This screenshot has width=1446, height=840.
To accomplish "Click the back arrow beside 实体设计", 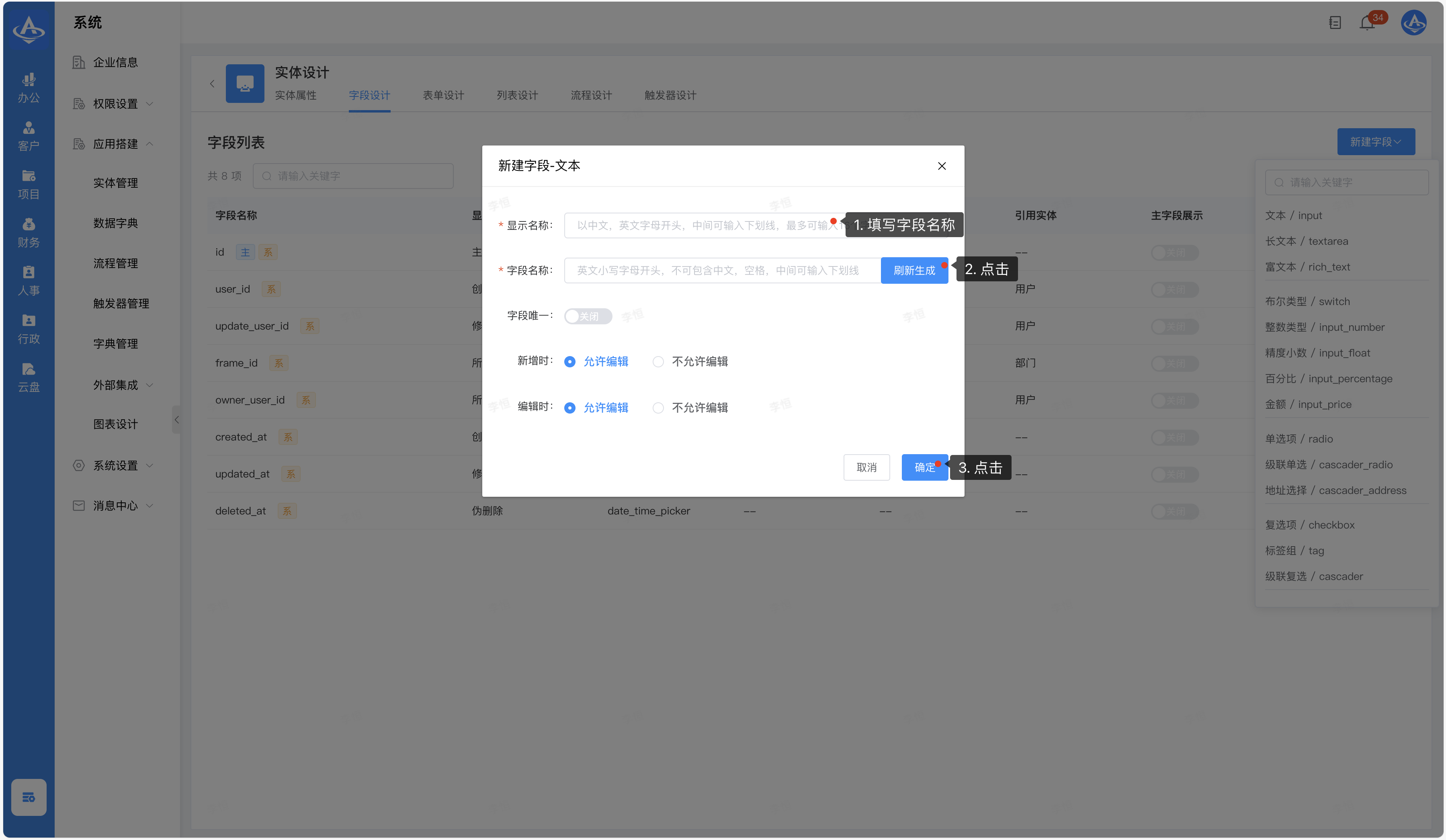I will [212, 84].
